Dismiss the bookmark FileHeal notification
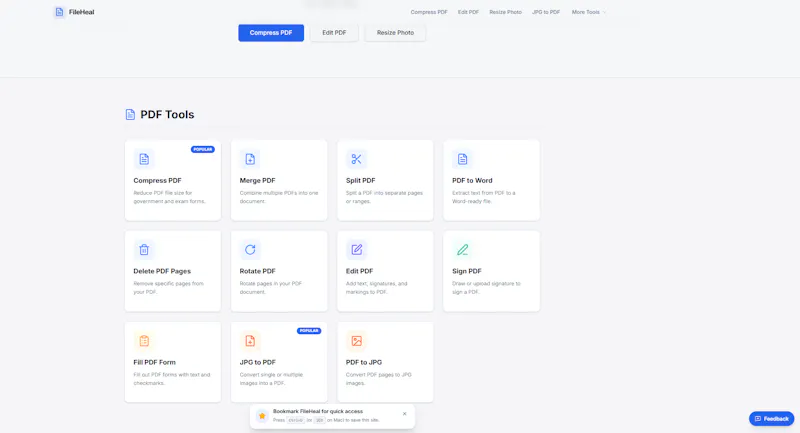The image size is (800, 433). tap(405, 414)
